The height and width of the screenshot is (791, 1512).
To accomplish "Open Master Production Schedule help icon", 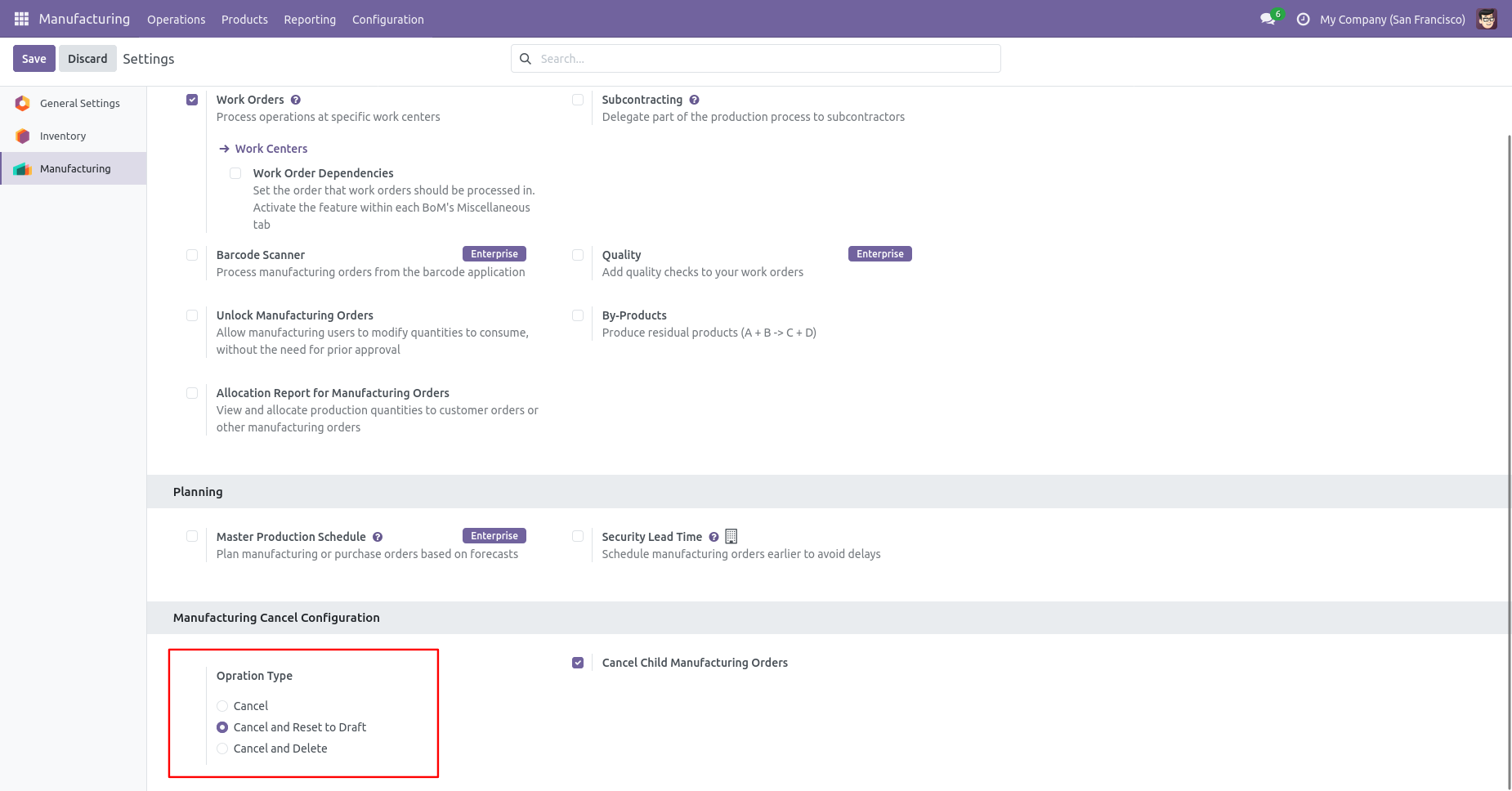I will (x=378, y=537).
